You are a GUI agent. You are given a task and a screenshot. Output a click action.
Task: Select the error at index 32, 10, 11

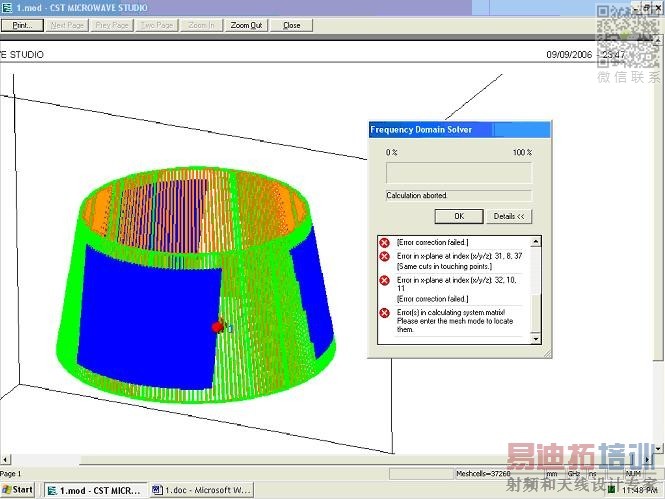[x=457, y=289]
